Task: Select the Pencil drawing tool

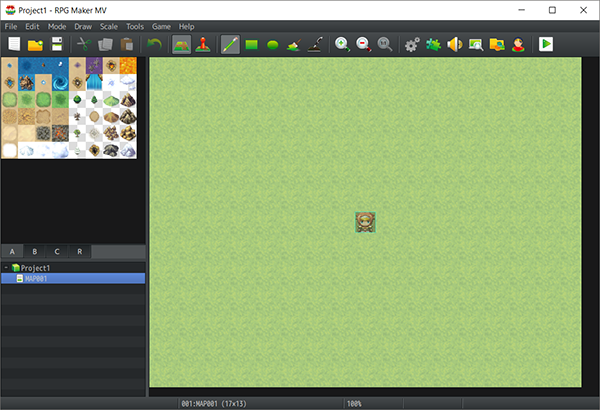Action: pyautogui.click(x=230, y=44)
